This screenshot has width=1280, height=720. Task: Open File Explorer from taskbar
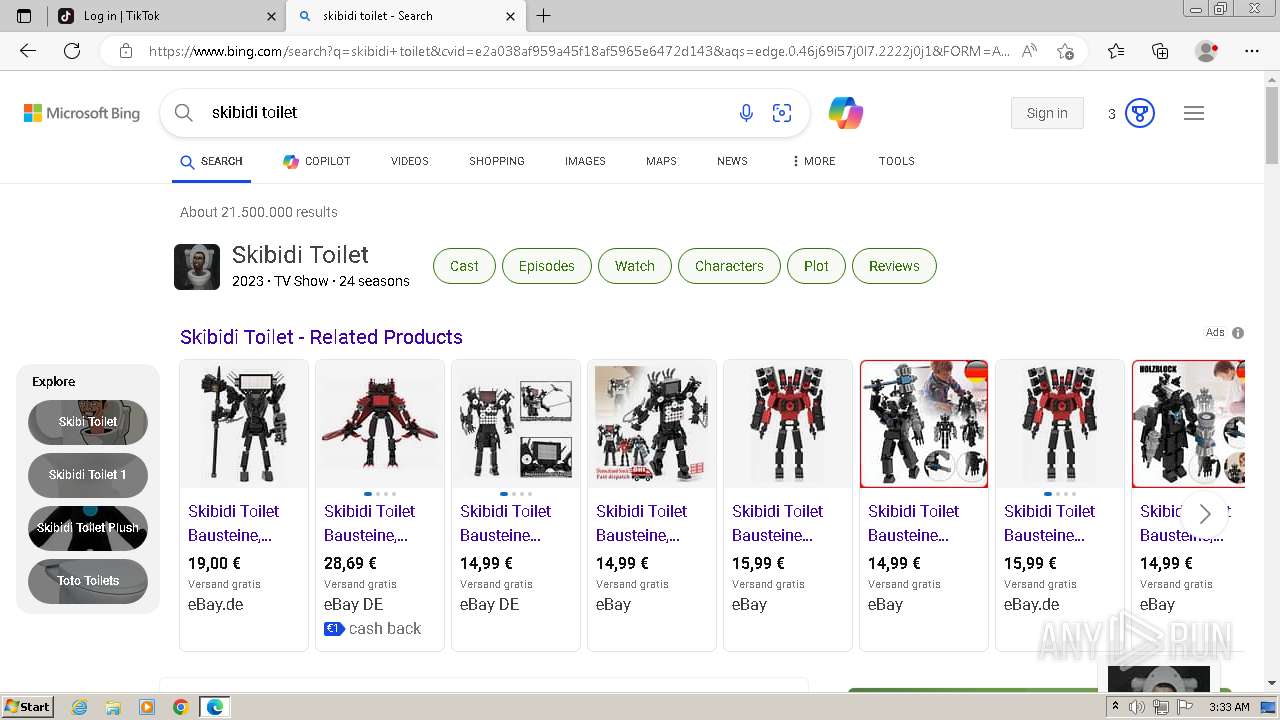(113, 707)
